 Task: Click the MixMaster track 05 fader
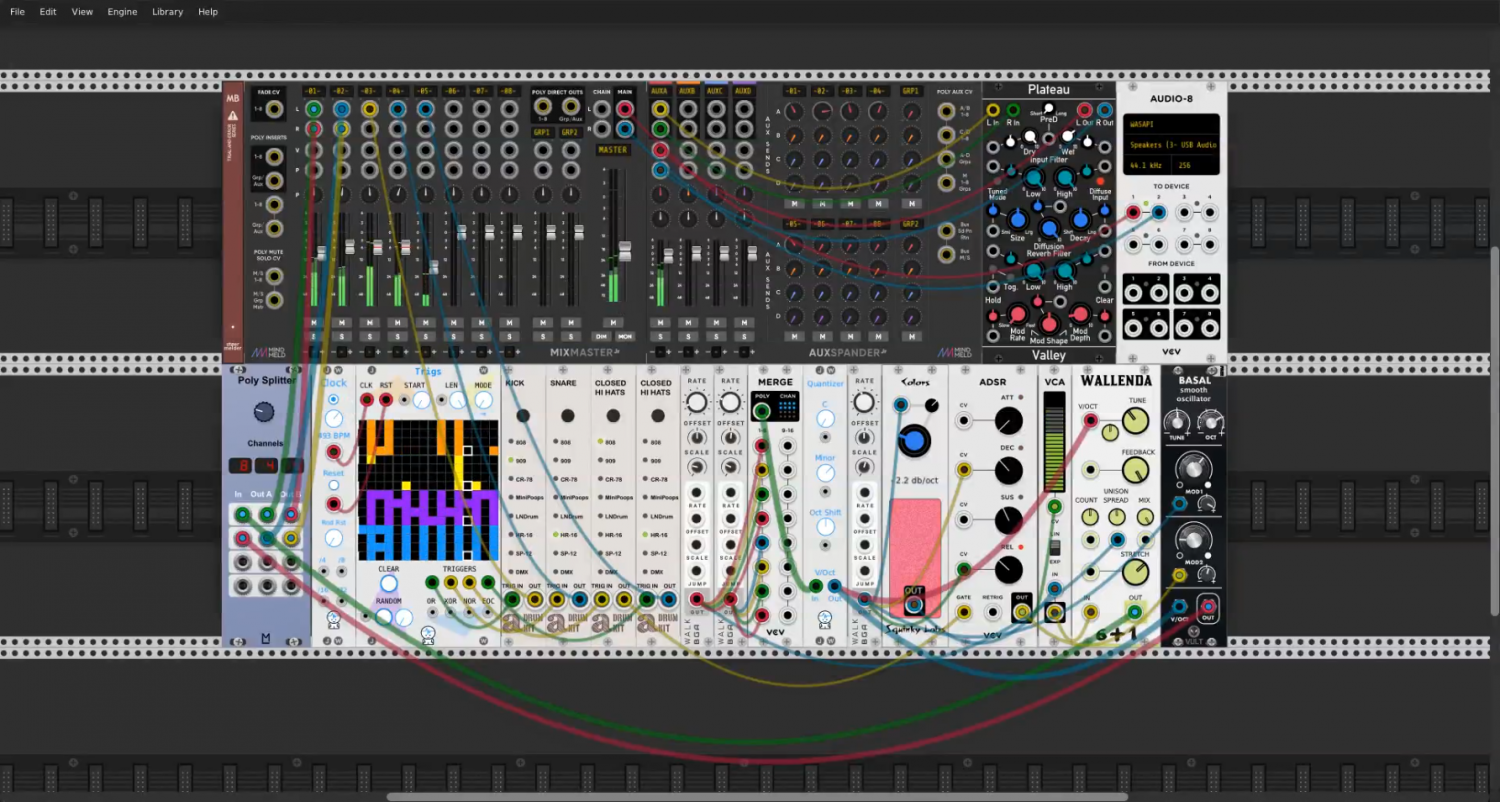point(435,267)
